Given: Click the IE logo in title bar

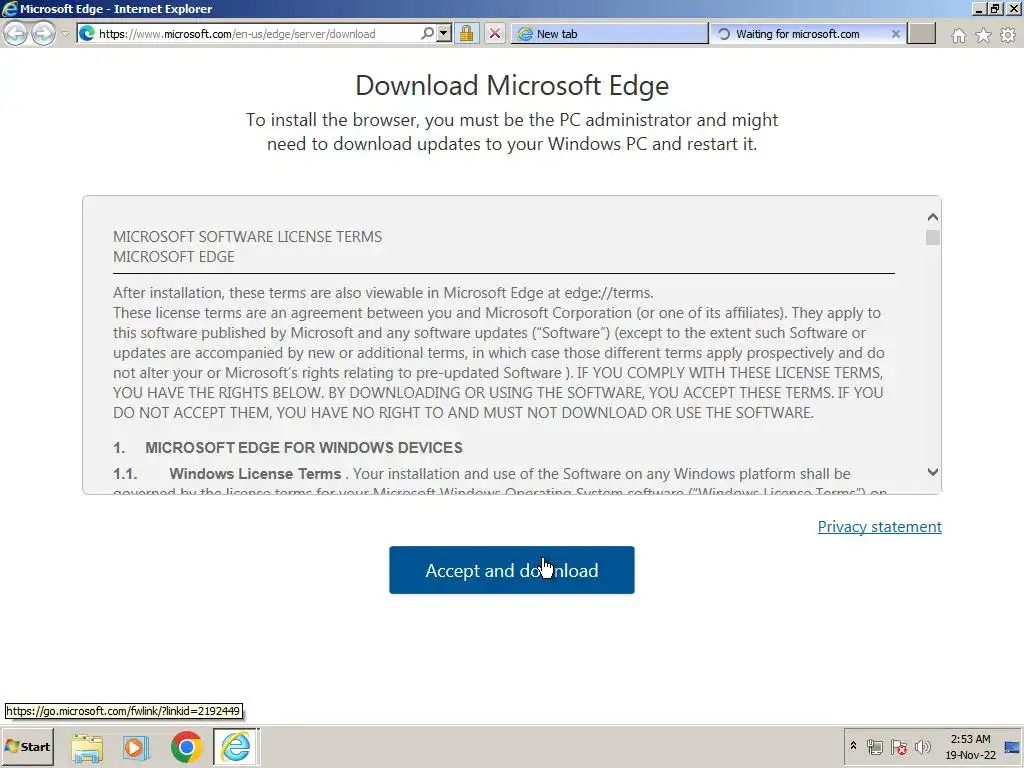Looking at the screenshot, I should (10, 8).
